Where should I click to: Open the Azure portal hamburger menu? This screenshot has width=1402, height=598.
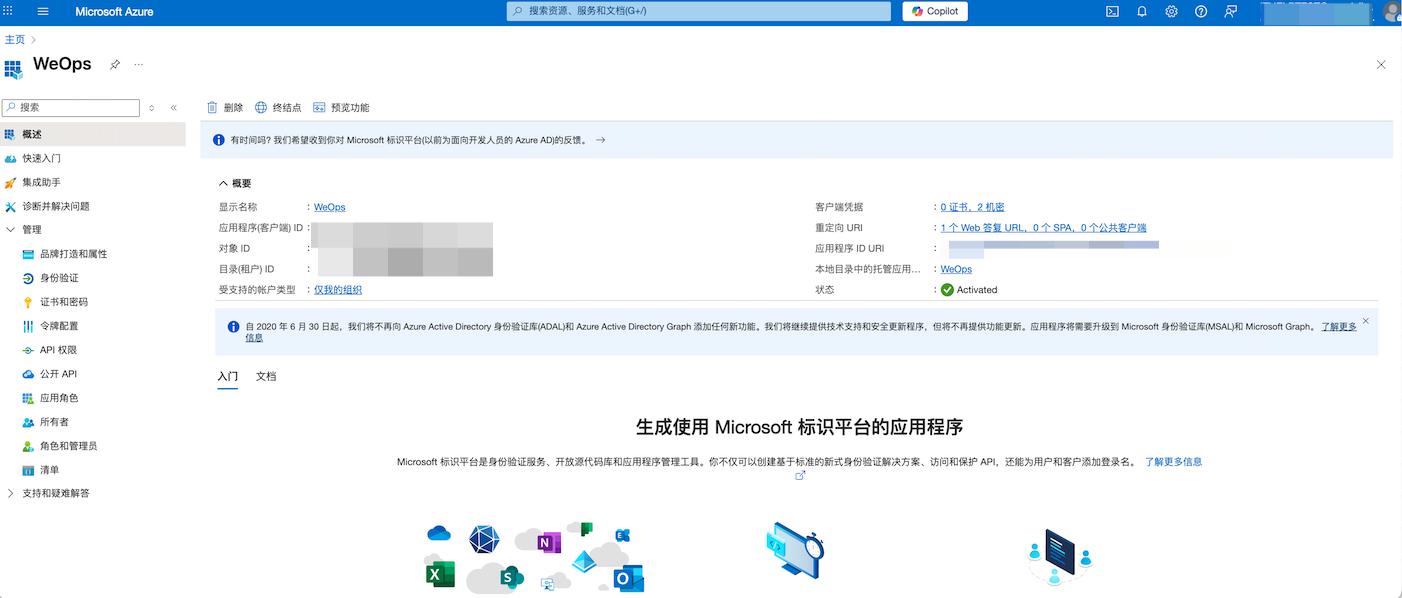coord(43,11)
